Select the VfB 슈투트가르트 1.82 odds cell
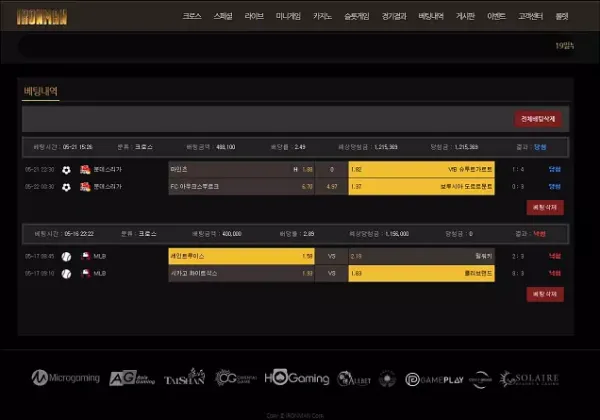 [x=421, y=169]
